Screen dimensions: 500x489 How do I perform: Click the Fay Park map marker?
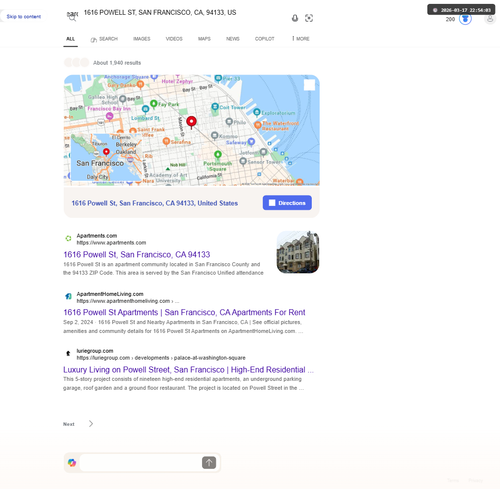[x=154, y=104]
